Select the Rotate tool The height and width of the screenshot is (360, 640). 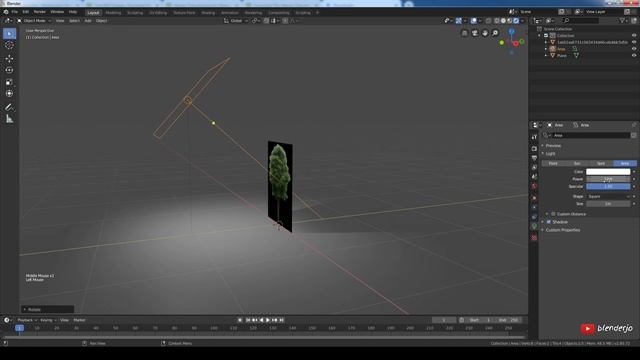point(9,70)
